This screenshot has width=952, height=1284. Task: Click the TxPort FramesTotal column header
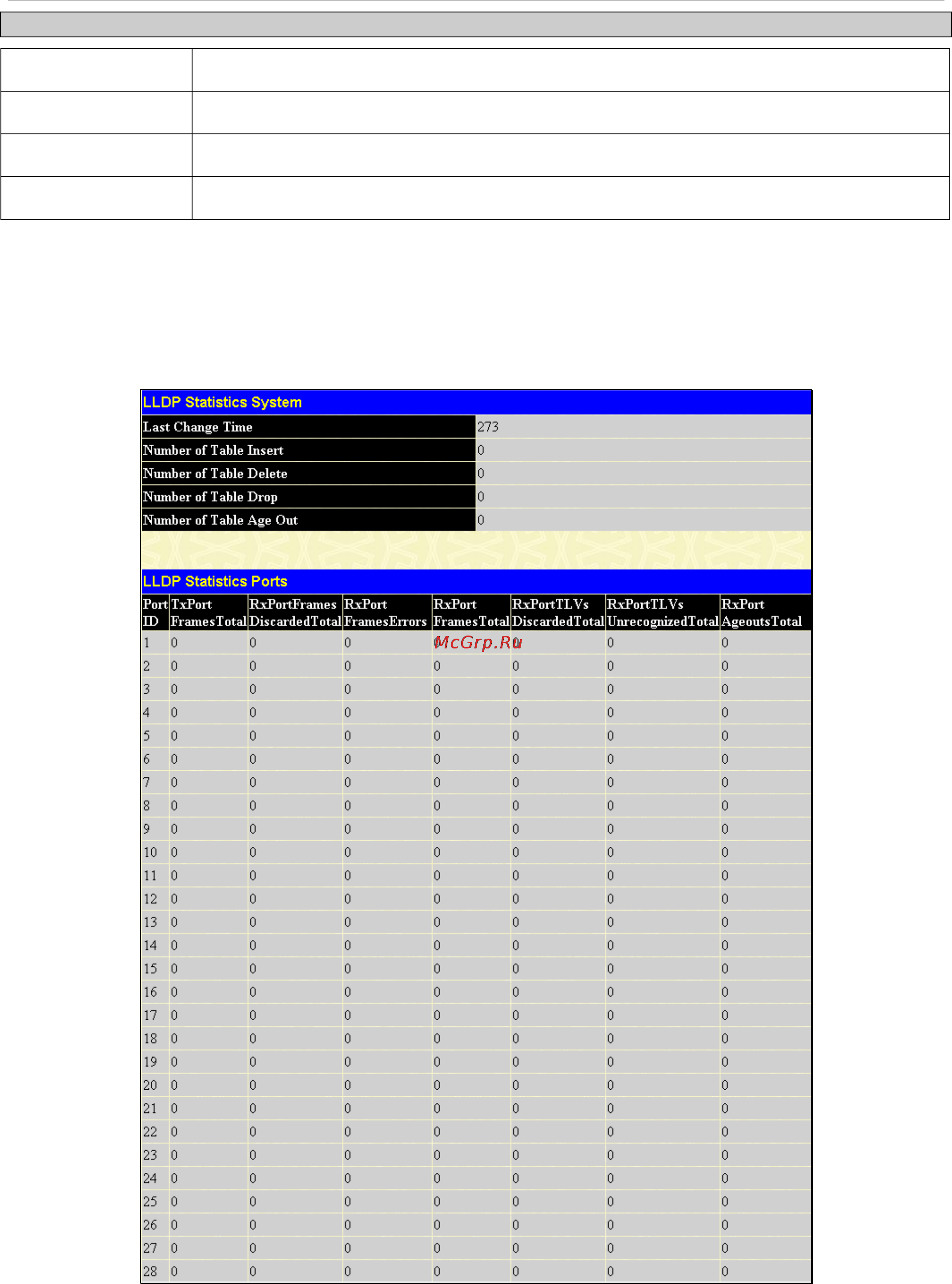209,612
